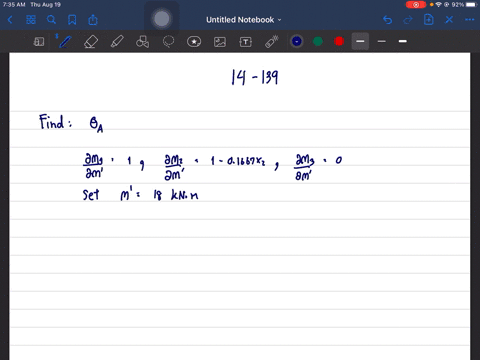Select the Image insert tool
The image size is (480, 360).
click(x=220, y=42)
